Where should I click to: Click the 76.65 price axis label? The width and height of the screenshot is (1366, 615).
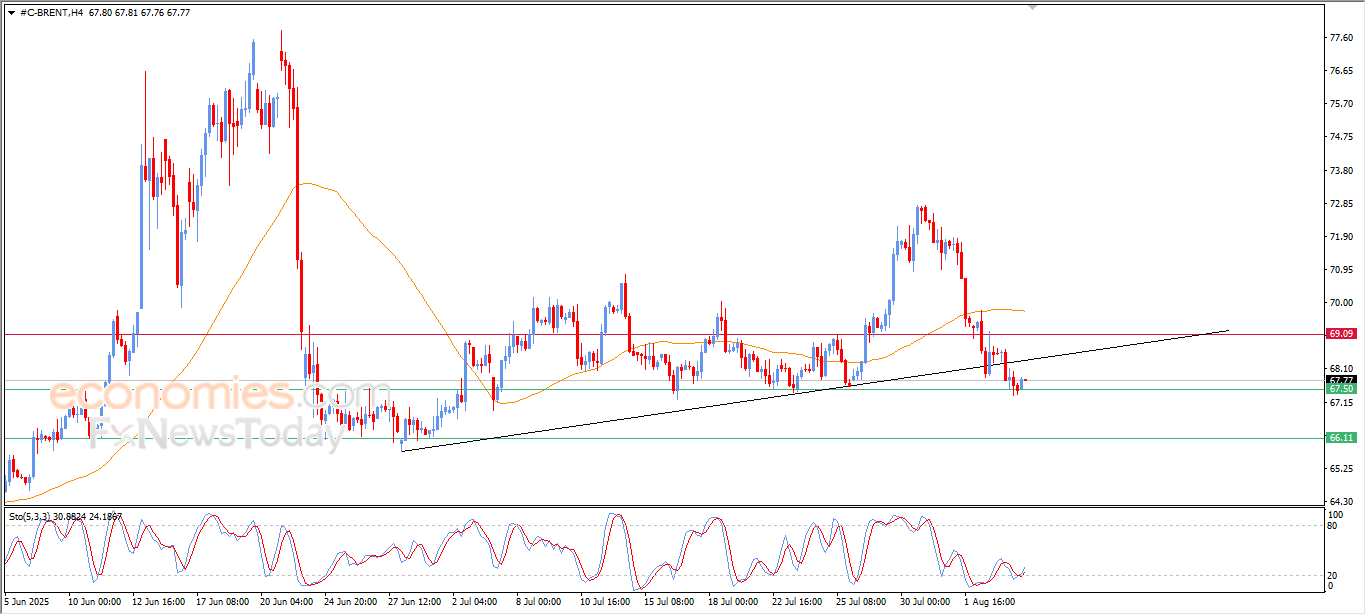pyautogui.click(x=1341, y=71)
